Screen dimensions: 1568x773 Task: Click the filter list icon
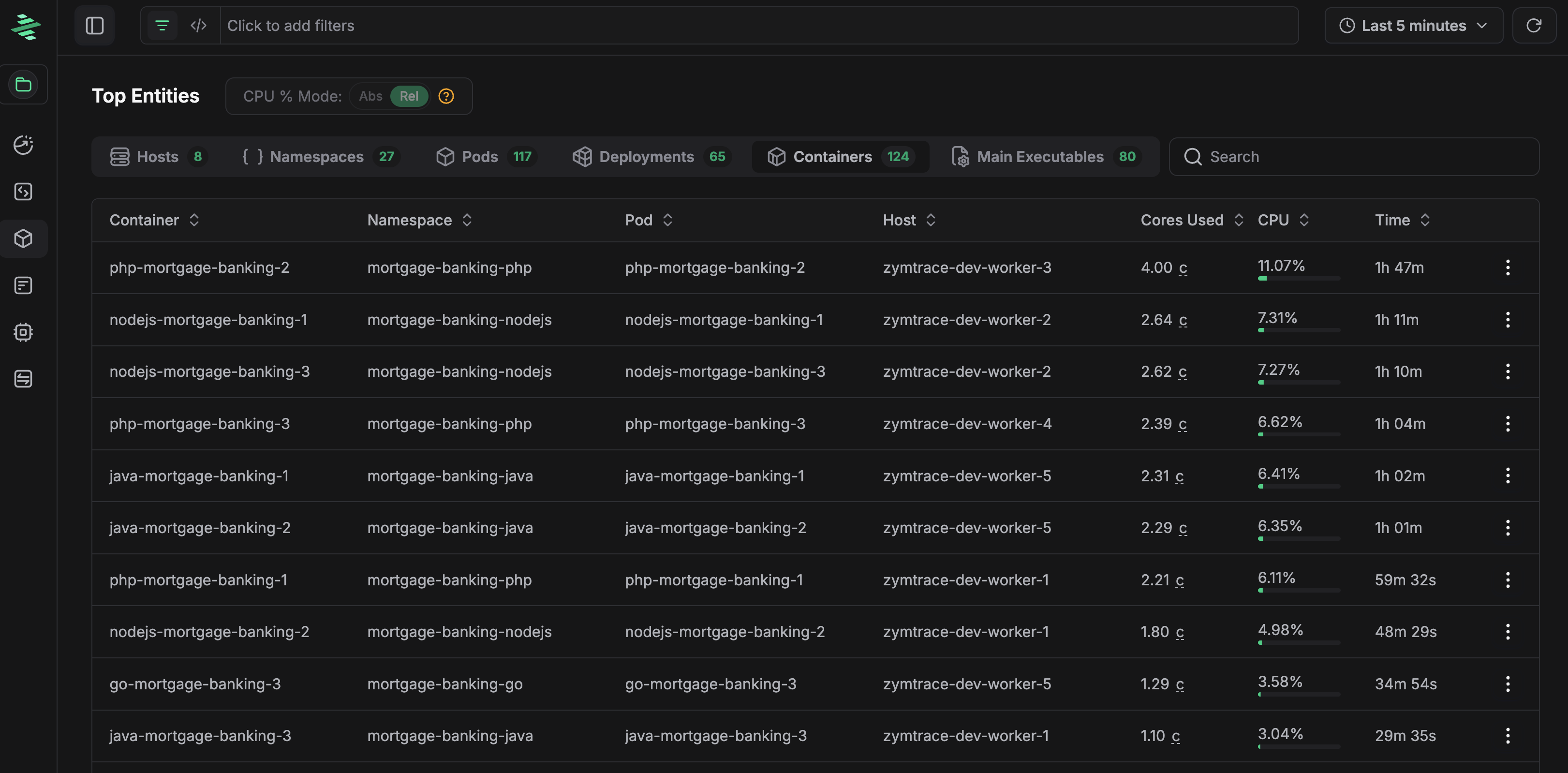pos(162,26)
